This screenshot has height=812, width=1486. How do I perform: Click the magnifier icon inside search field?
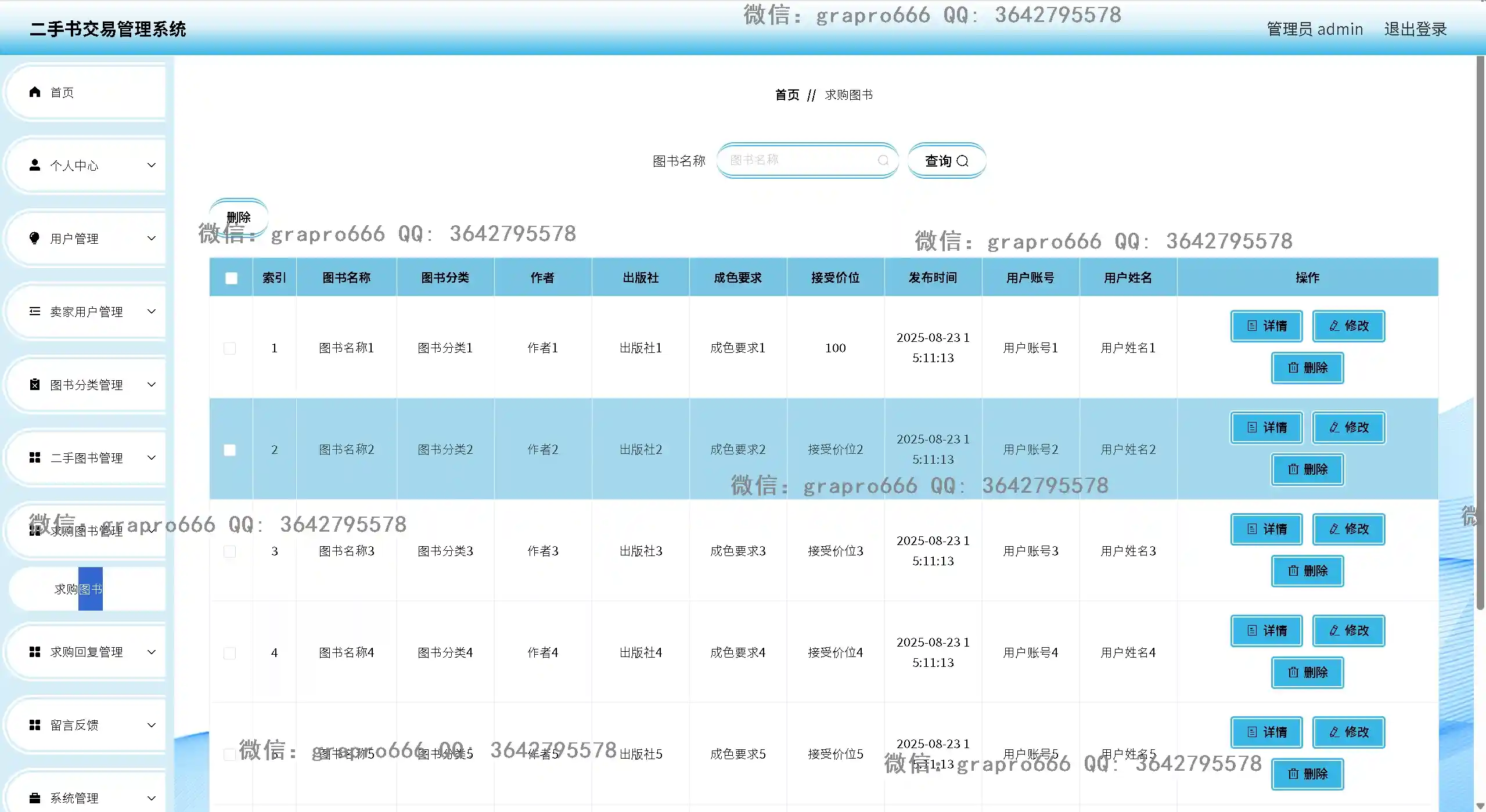883,160
